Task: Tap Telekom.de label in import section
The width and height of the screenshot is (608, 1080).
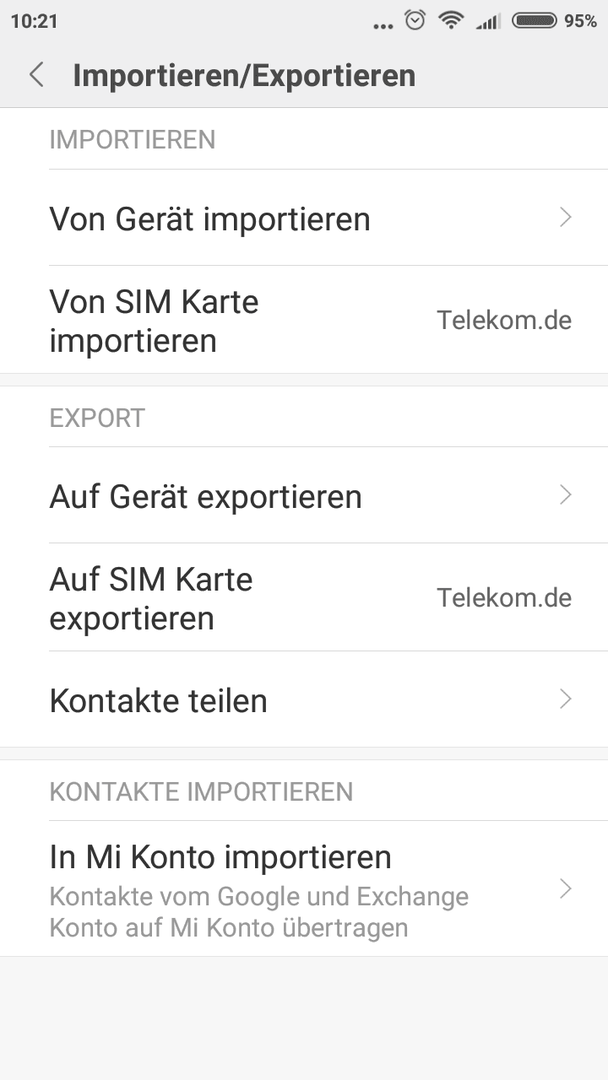Action: coord(504,320)
